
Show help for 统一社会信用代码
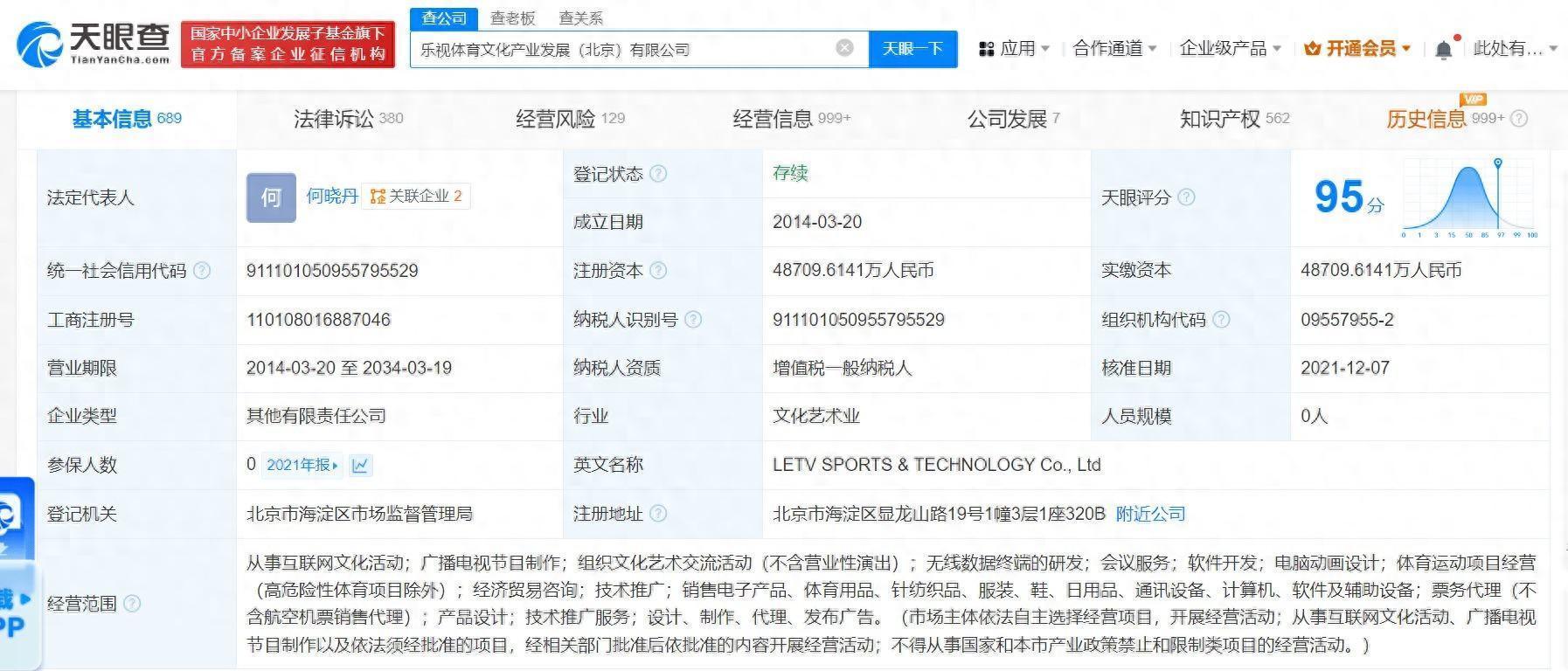click(202, 271)
